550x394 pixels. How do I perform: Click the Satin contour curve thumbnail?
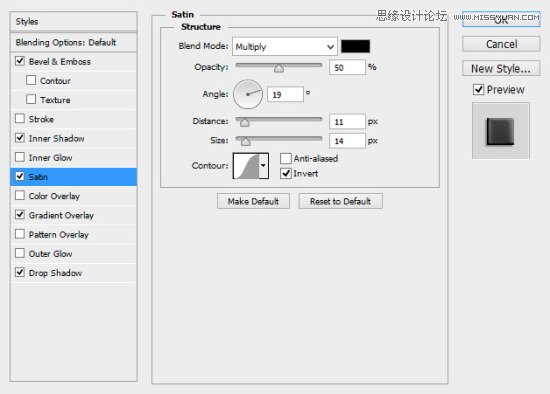[x=246, y=166]
